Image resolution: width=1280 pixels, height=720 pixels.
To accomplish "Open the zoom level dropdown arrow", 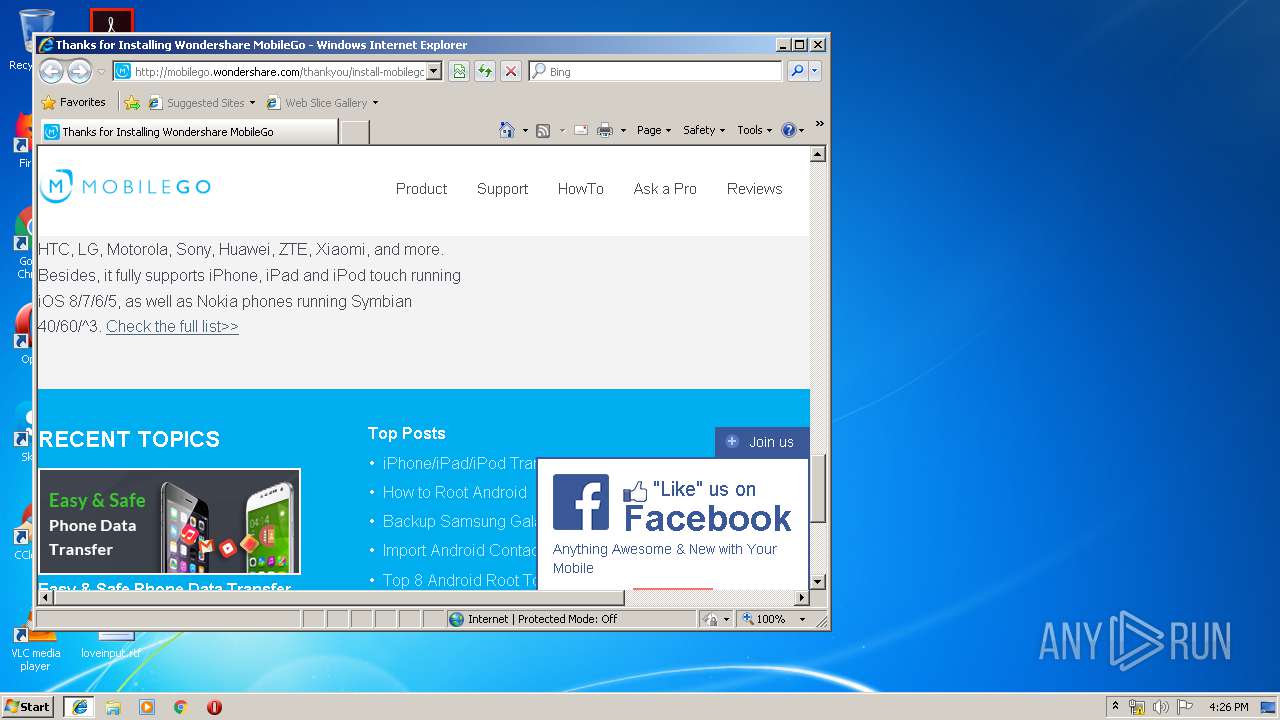I will pos(801,619).
